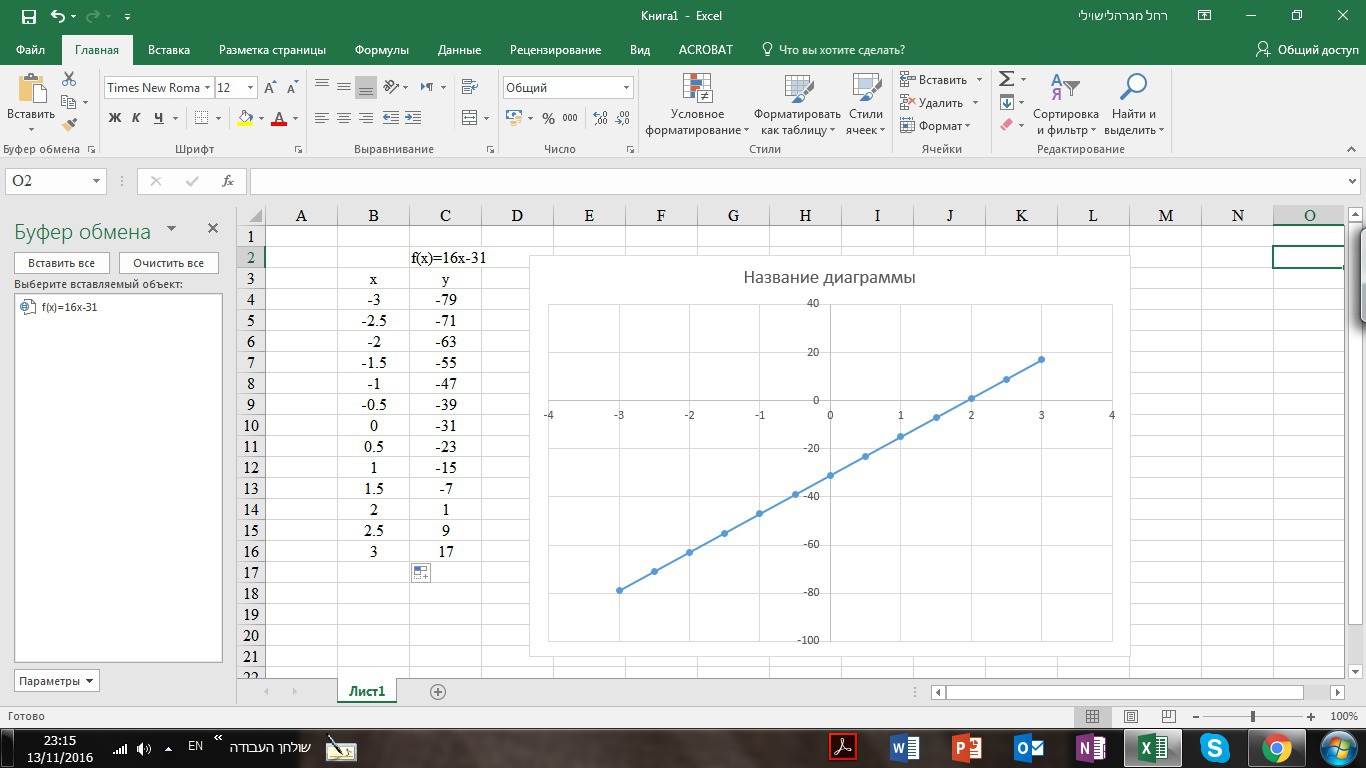This screenshot has width=1366, height=768.
Task: Apply the red font color A
Action: (x=278, y=118)
